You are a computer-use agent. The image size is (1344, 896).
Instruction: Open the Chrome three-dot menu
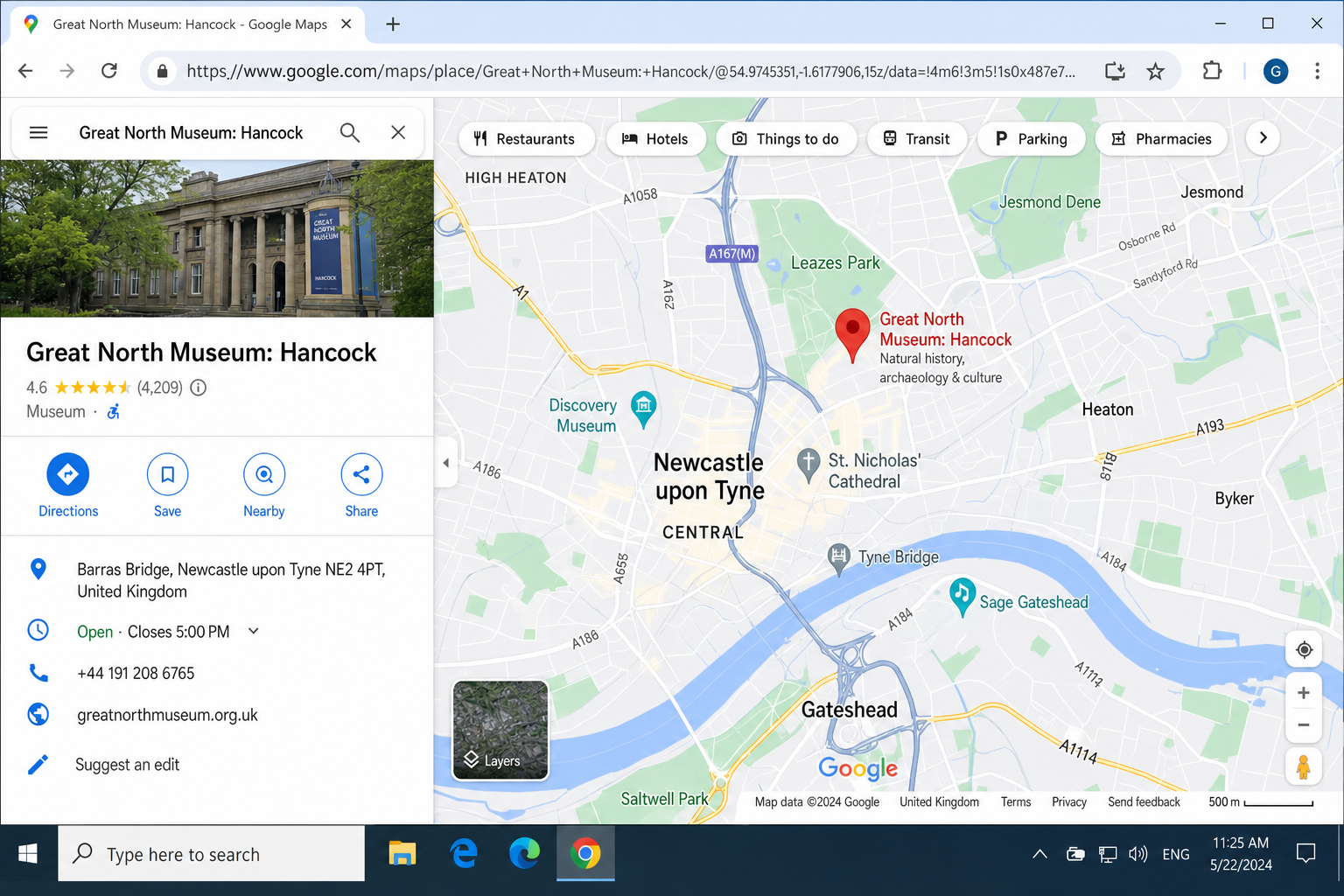coord(1317,71)
